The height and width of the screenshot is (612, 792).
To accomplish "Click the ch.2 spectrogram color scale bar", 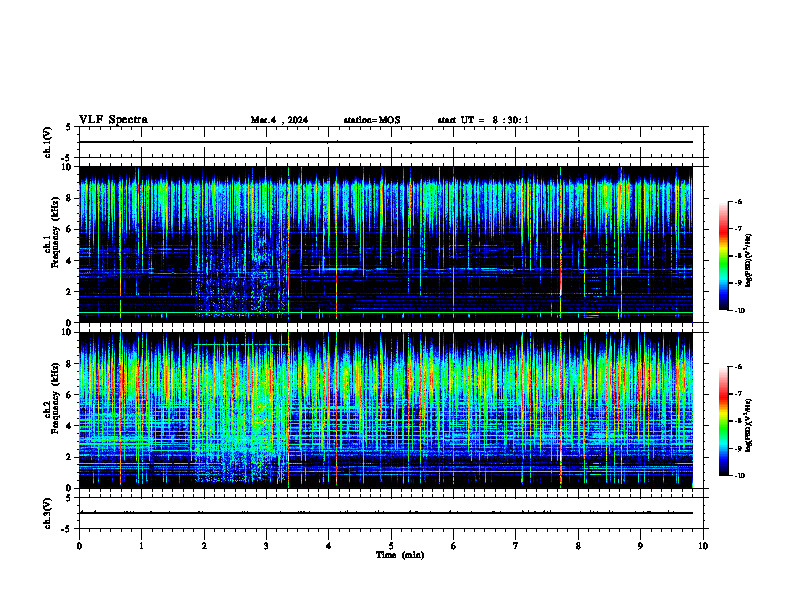I will (723, 421).
